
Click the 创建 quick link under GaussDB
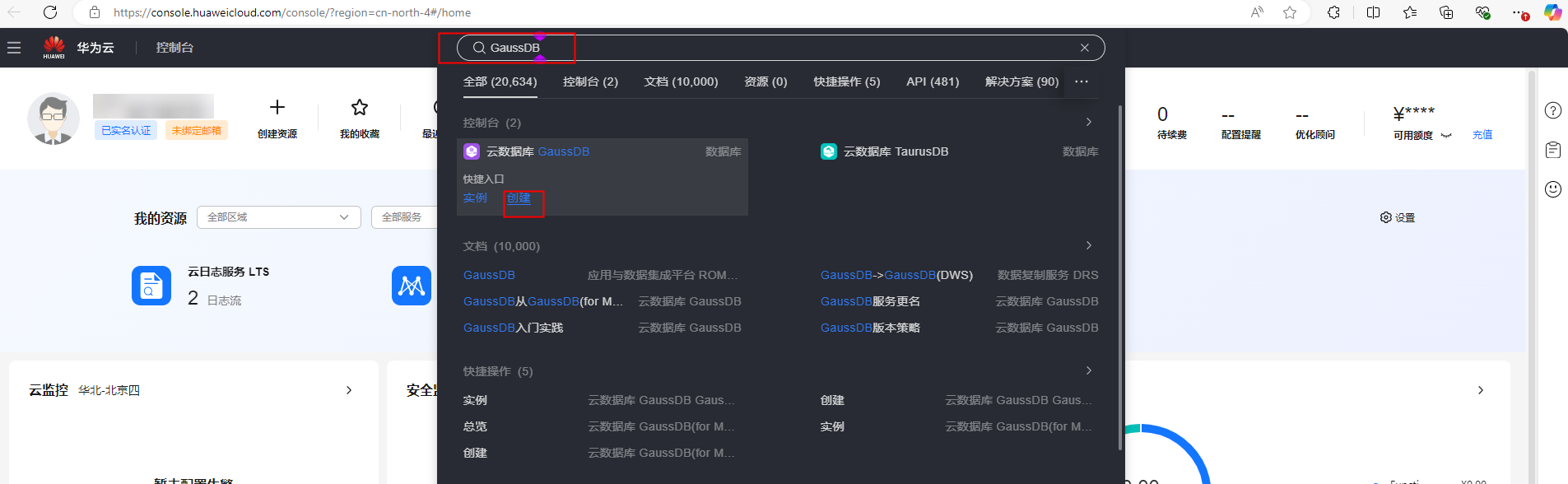[519, 198]
